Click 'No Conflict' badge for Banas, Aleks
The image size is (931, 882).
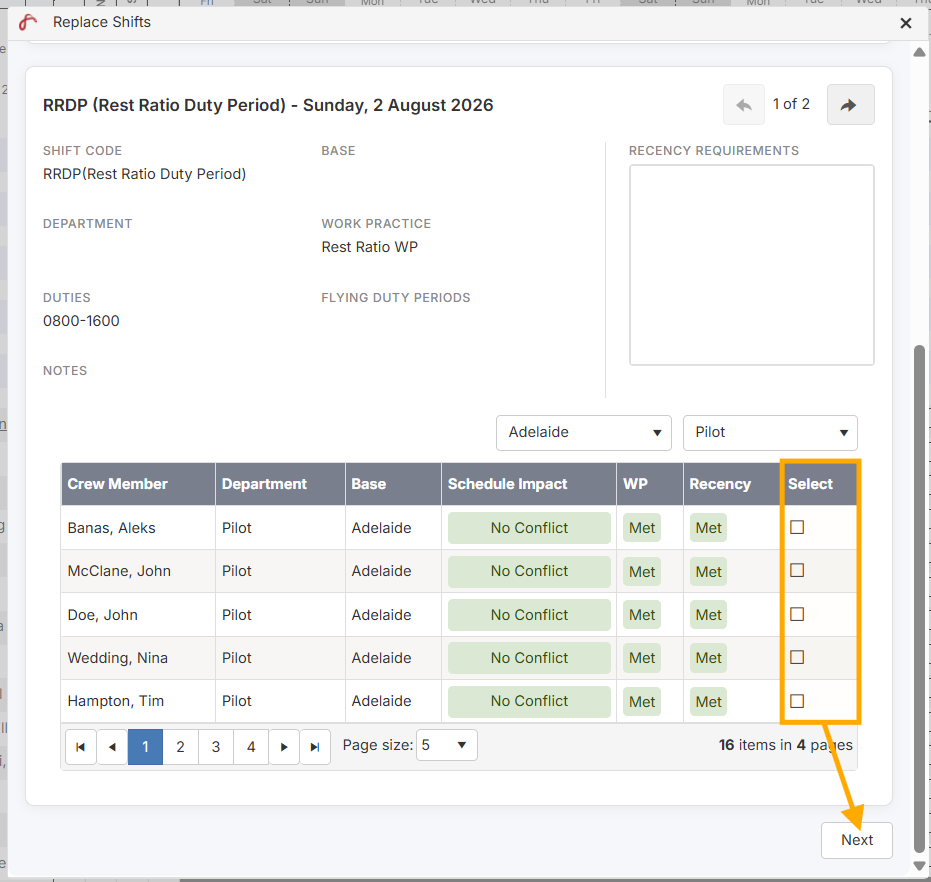tap(529, 528)
